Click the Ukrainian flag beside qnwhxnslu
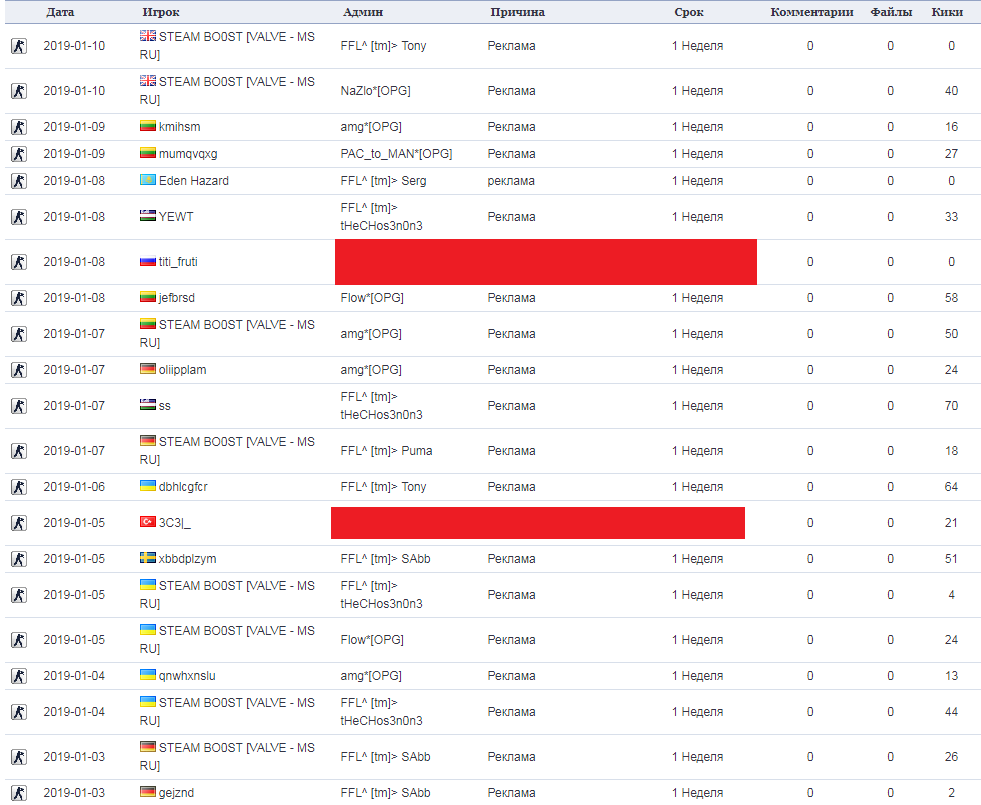This screenshot has height=805, width=981. coord(148,675)
